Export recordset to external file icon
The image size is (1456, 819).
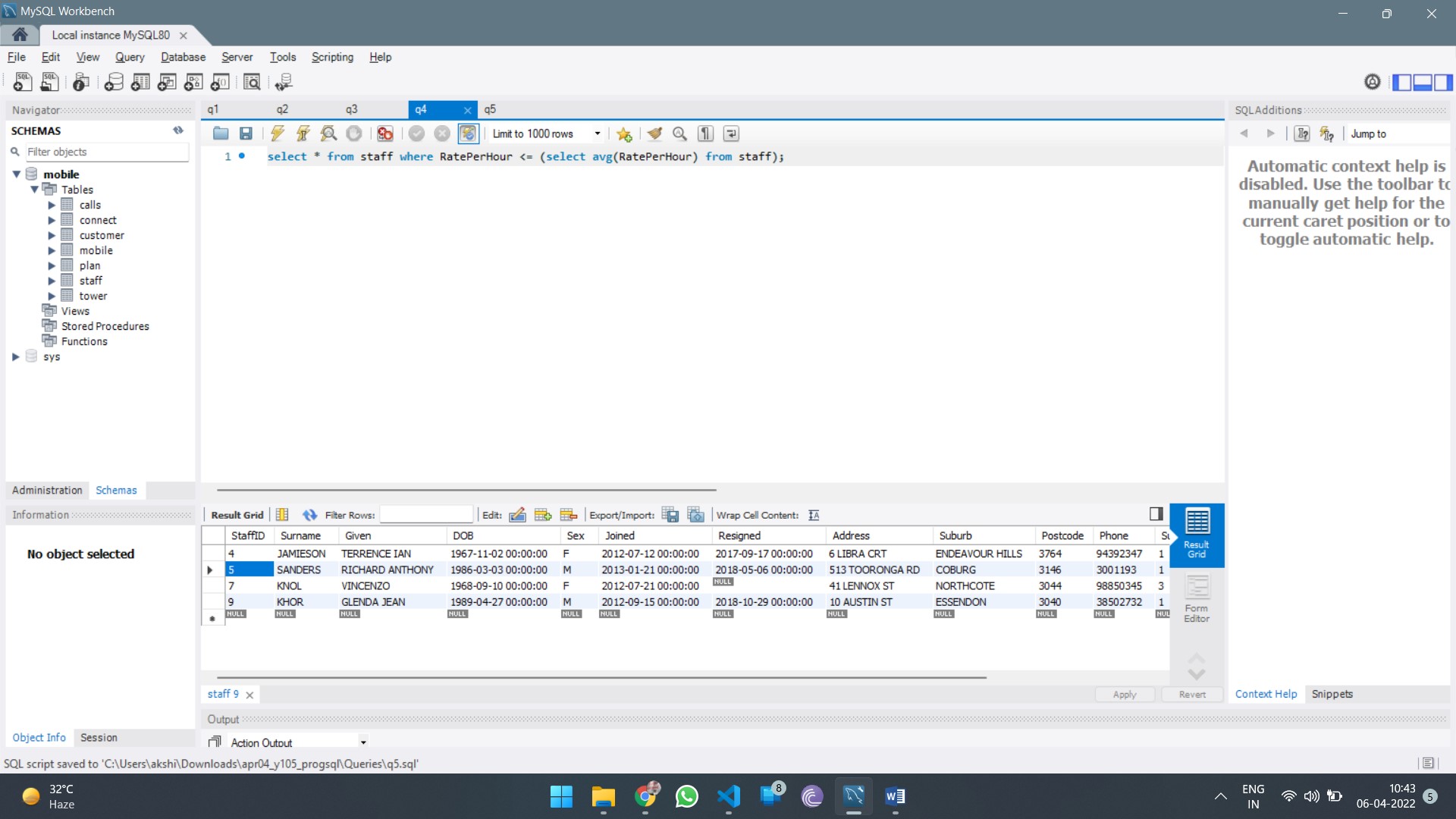670,515
